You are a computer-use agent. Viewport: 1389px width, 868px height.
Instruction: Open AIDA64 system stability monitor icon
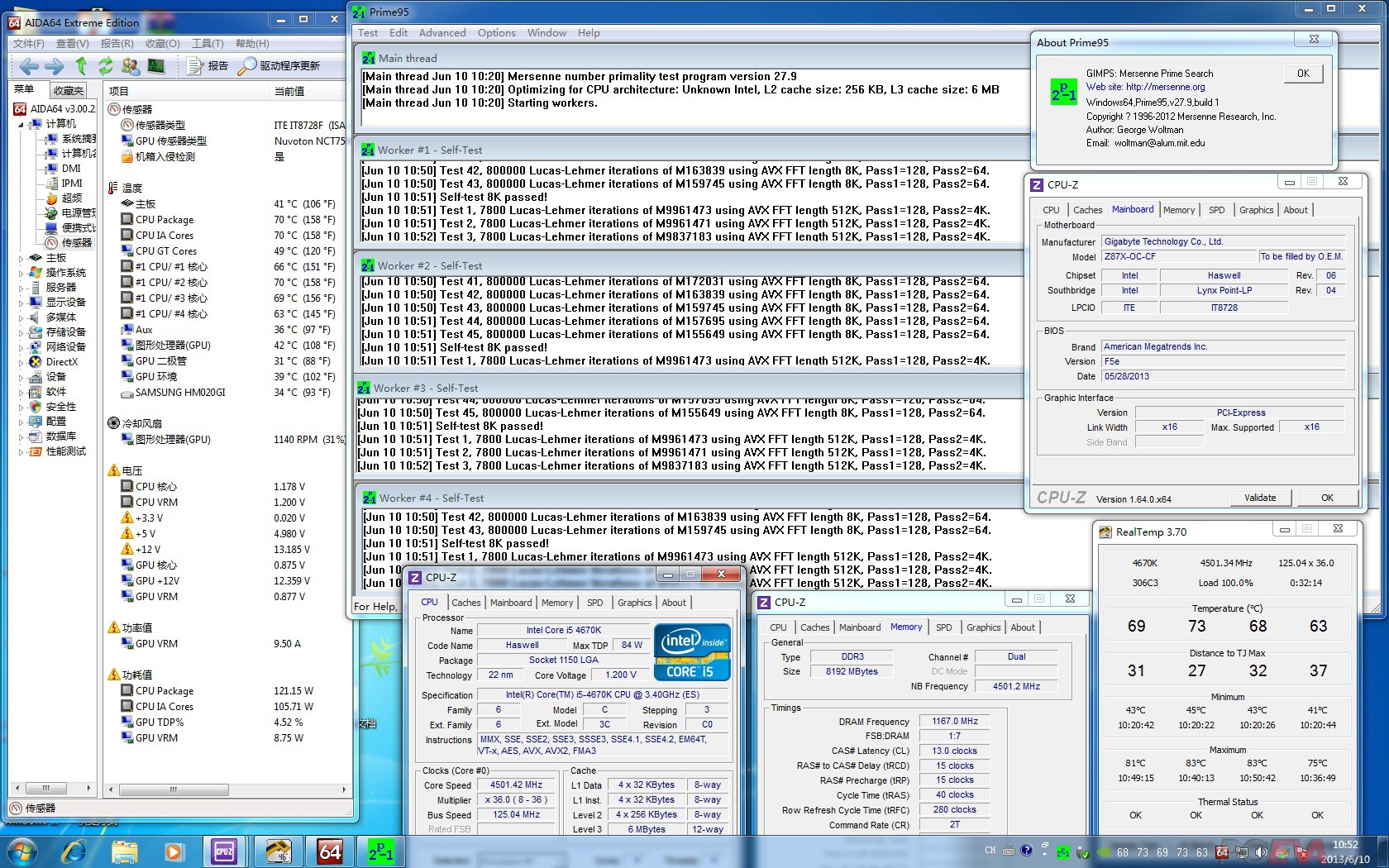coord(156,66)
